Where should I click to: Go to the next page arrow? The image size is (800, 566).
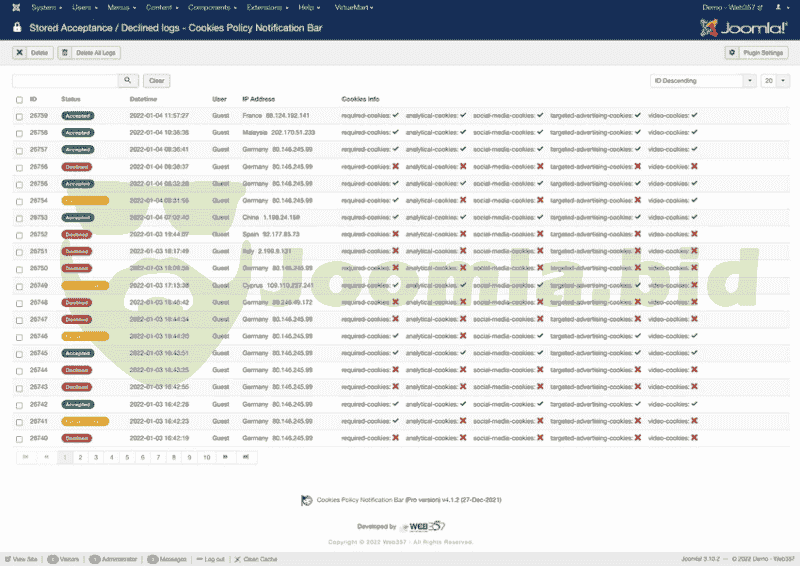click(x=225, y=456)
